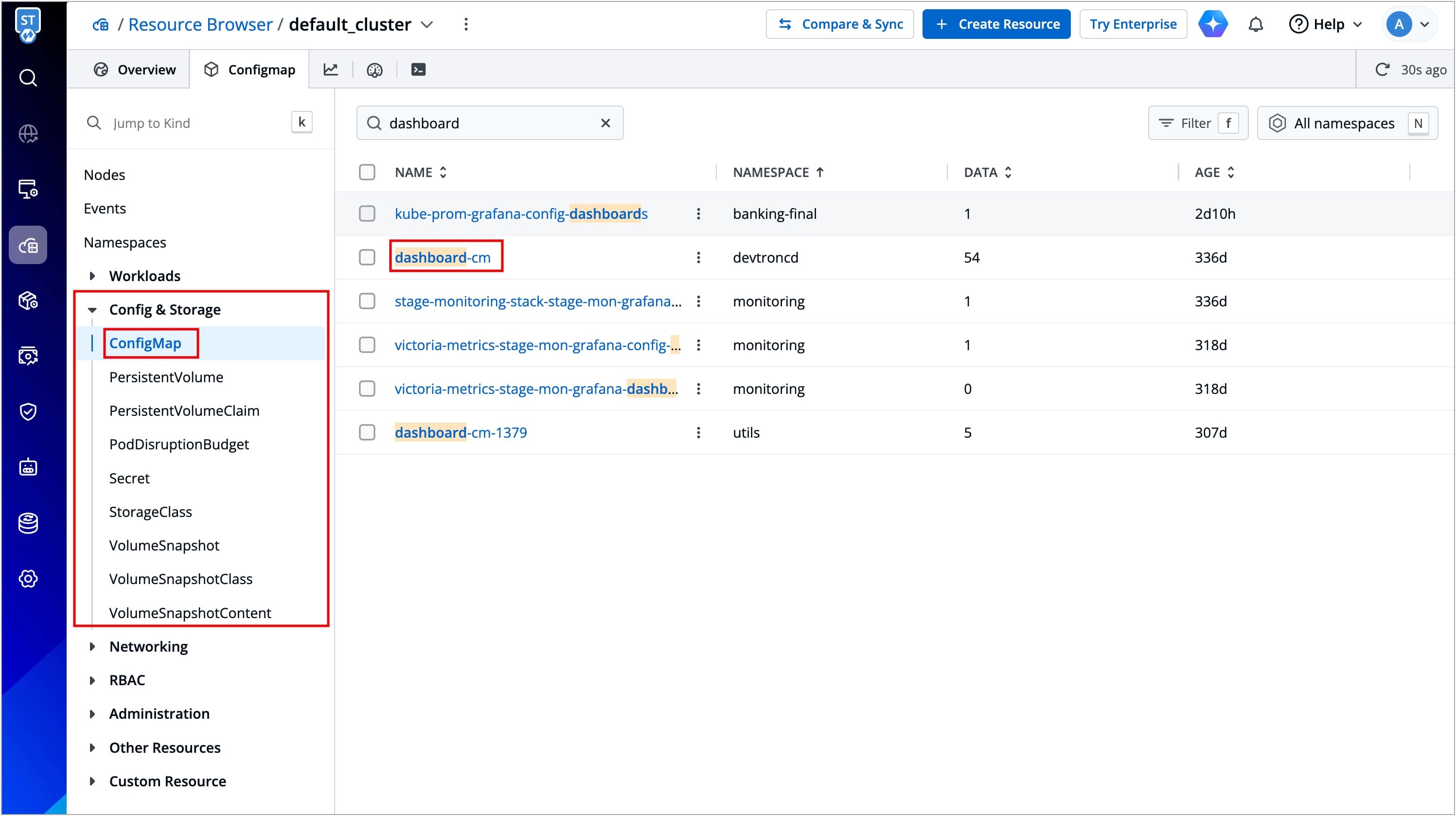Open the kube-prom-grafana-config-dashboards link
Image resolution: width=1456 pixels, height=816 pixels.
point(520,213)
